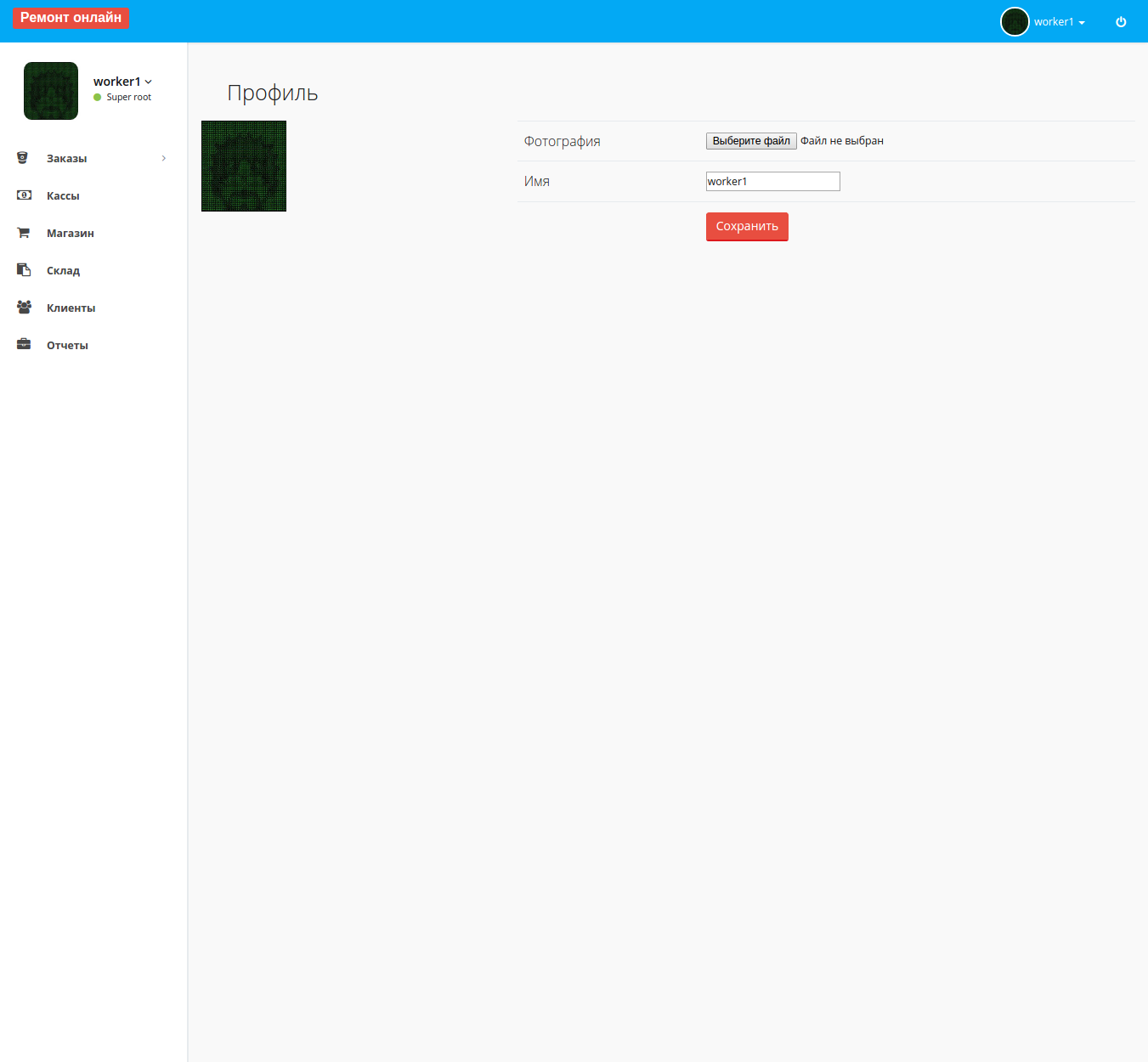This screenshot has width=1148, height=1062.
Task: Click the round avatar in top bar
Action: click(x=1015, y=22)
